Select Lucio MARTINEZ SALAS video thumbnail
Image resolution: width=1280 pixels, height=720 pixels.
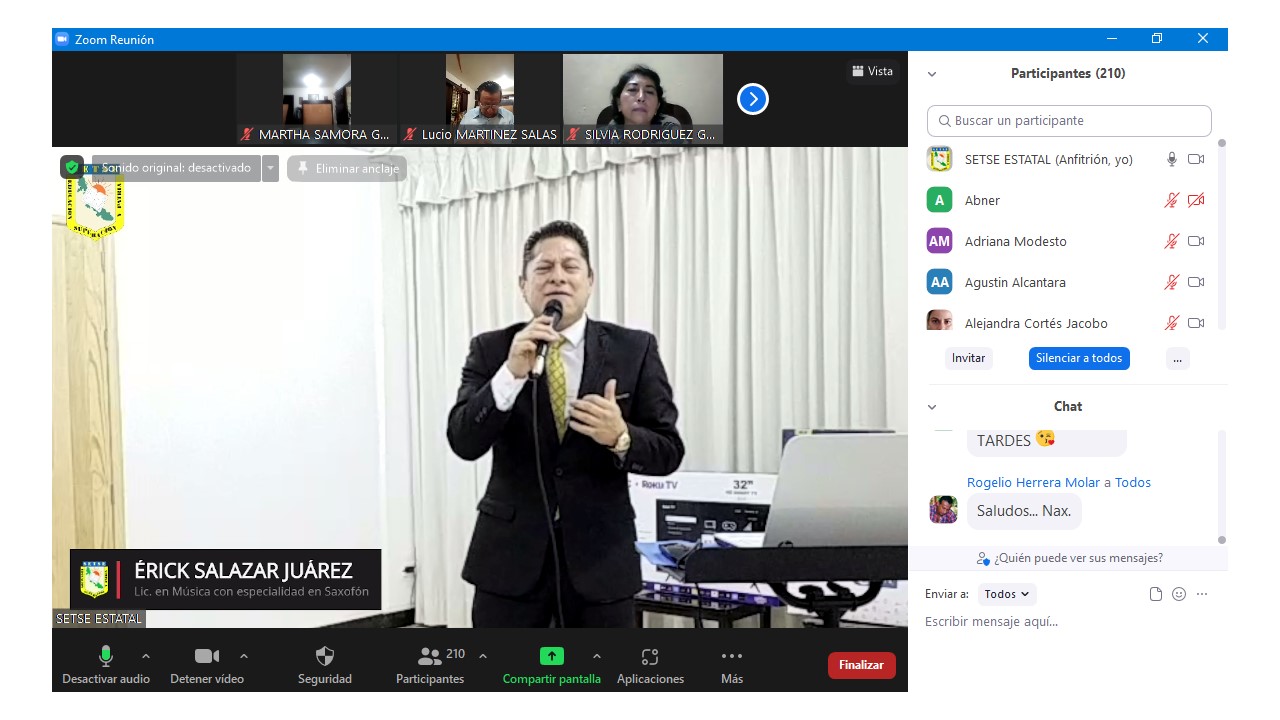point(480,99)
